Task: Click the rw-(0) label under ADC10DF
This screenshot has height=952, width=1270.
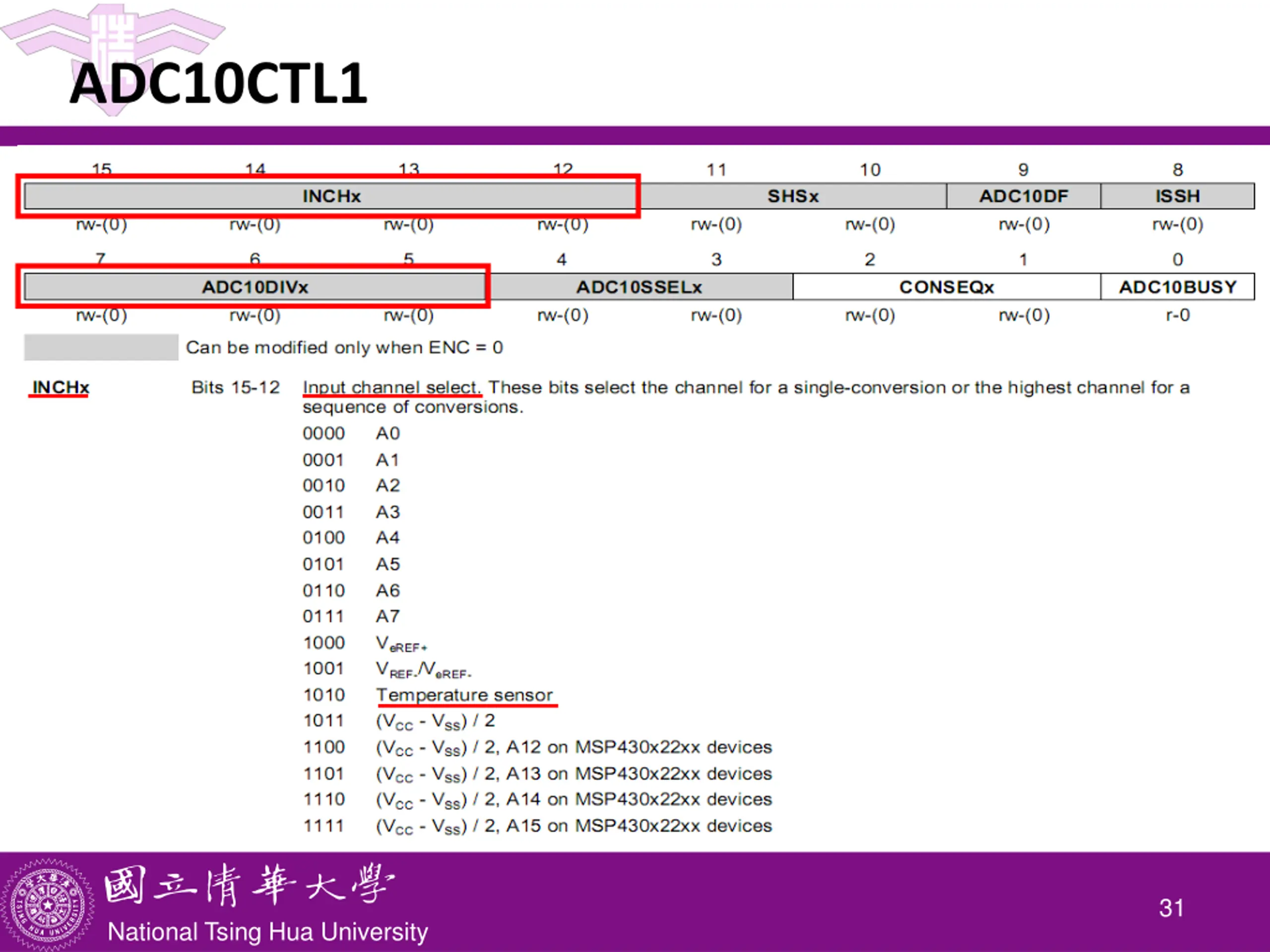Action: click(1024, 225)
